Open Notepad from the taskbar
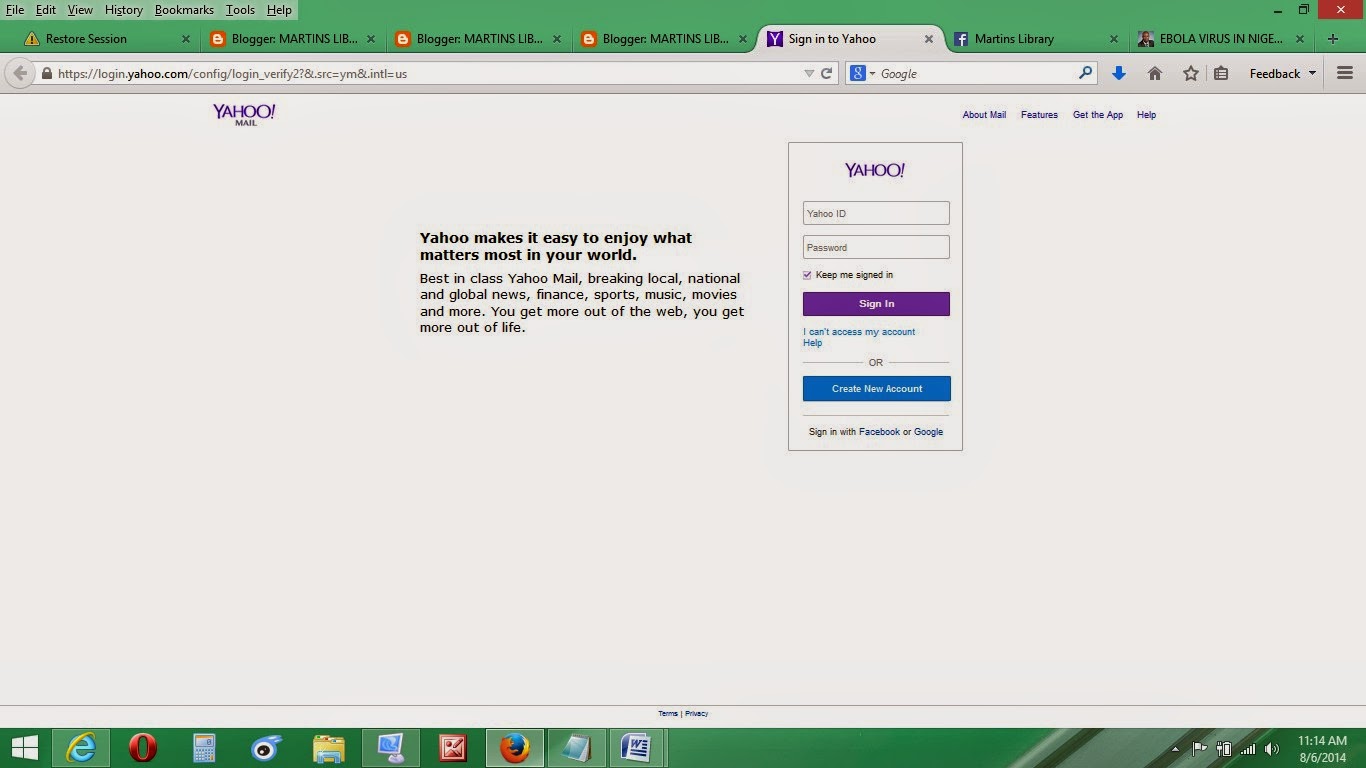 point(577,748)
